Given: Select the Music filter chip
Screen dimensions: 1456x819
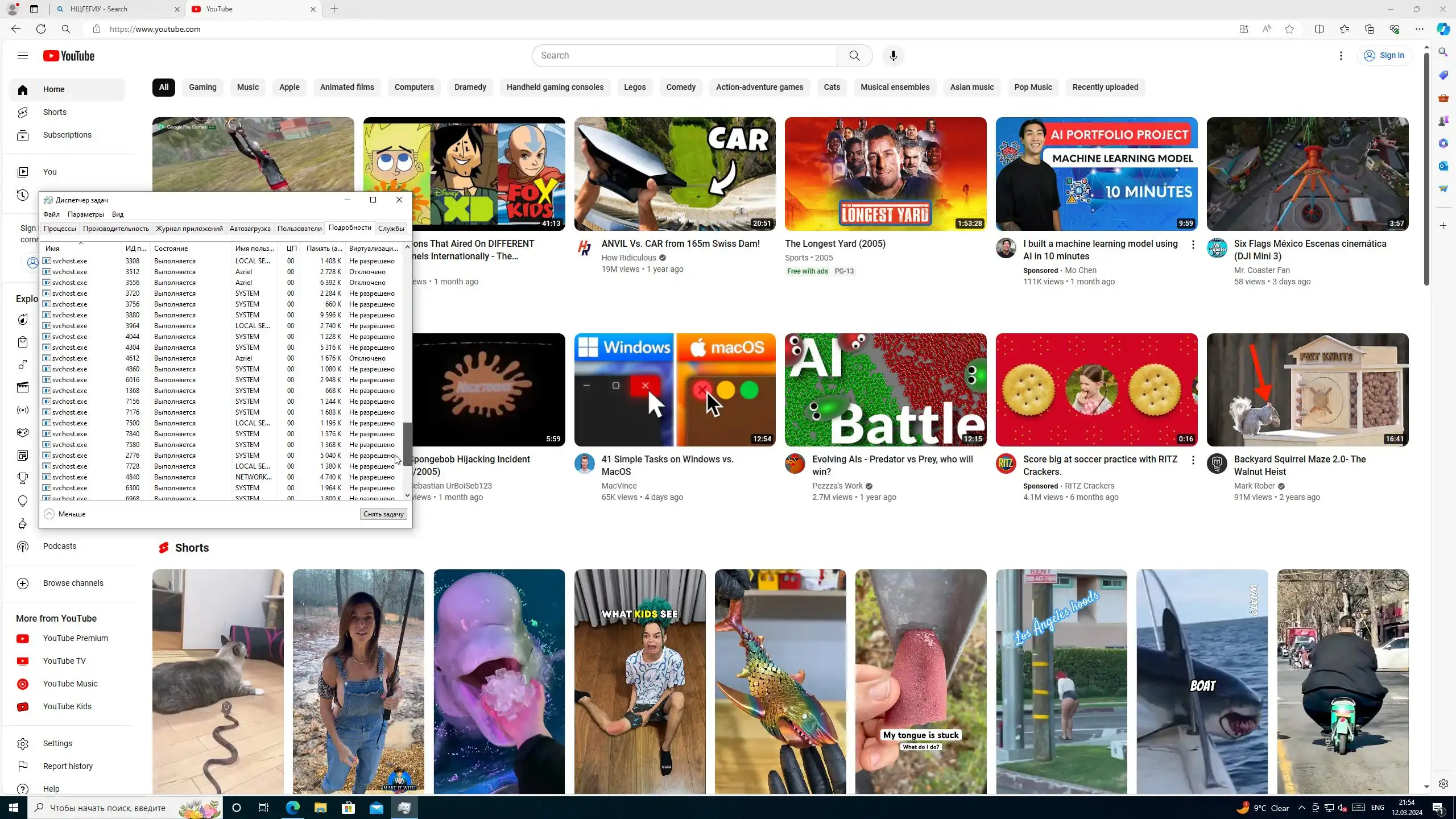Looking at the screenshot, I should tap(247, 87).
